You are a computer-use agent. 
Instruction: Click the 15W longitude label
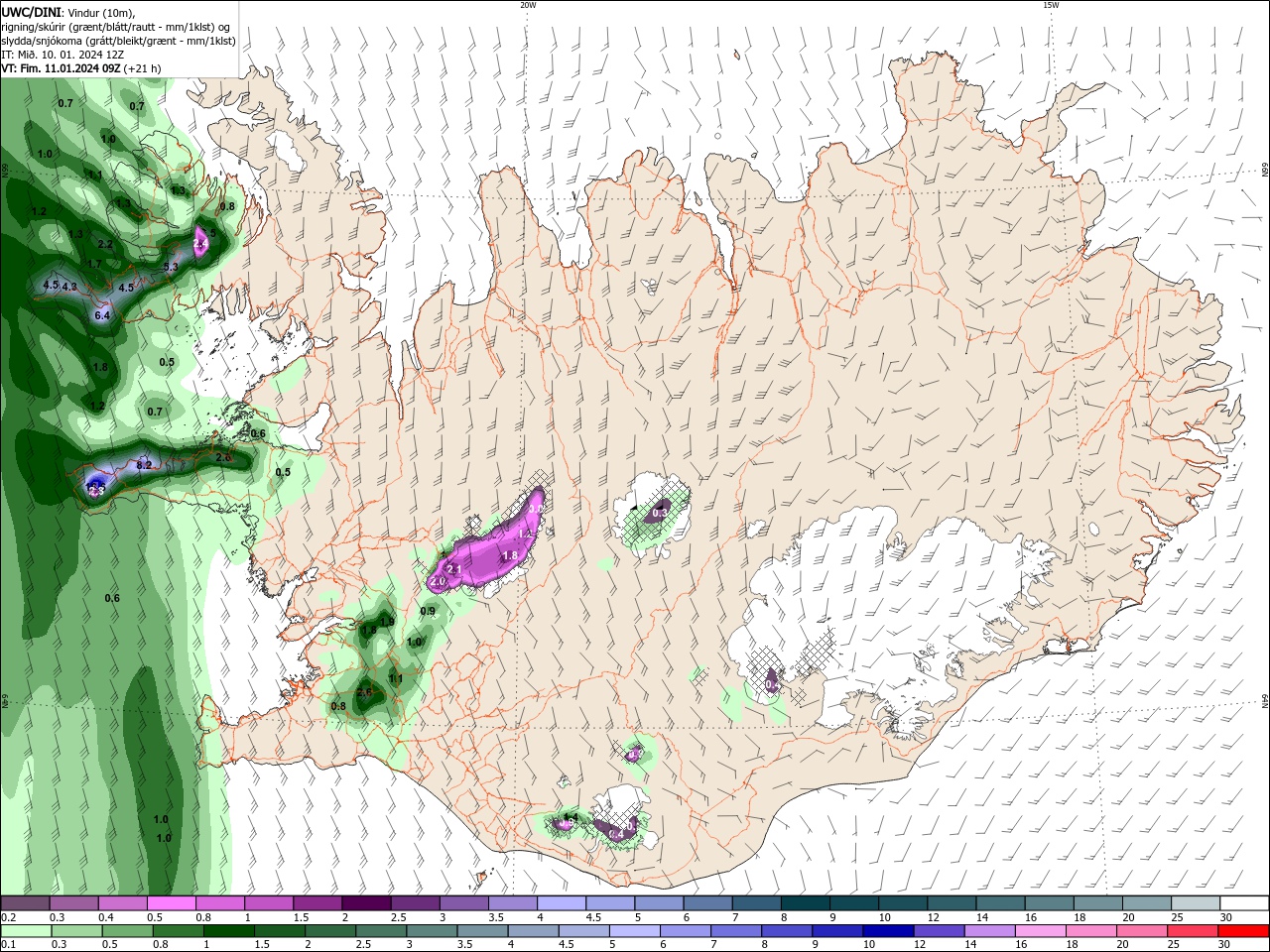pos(1051,5)
